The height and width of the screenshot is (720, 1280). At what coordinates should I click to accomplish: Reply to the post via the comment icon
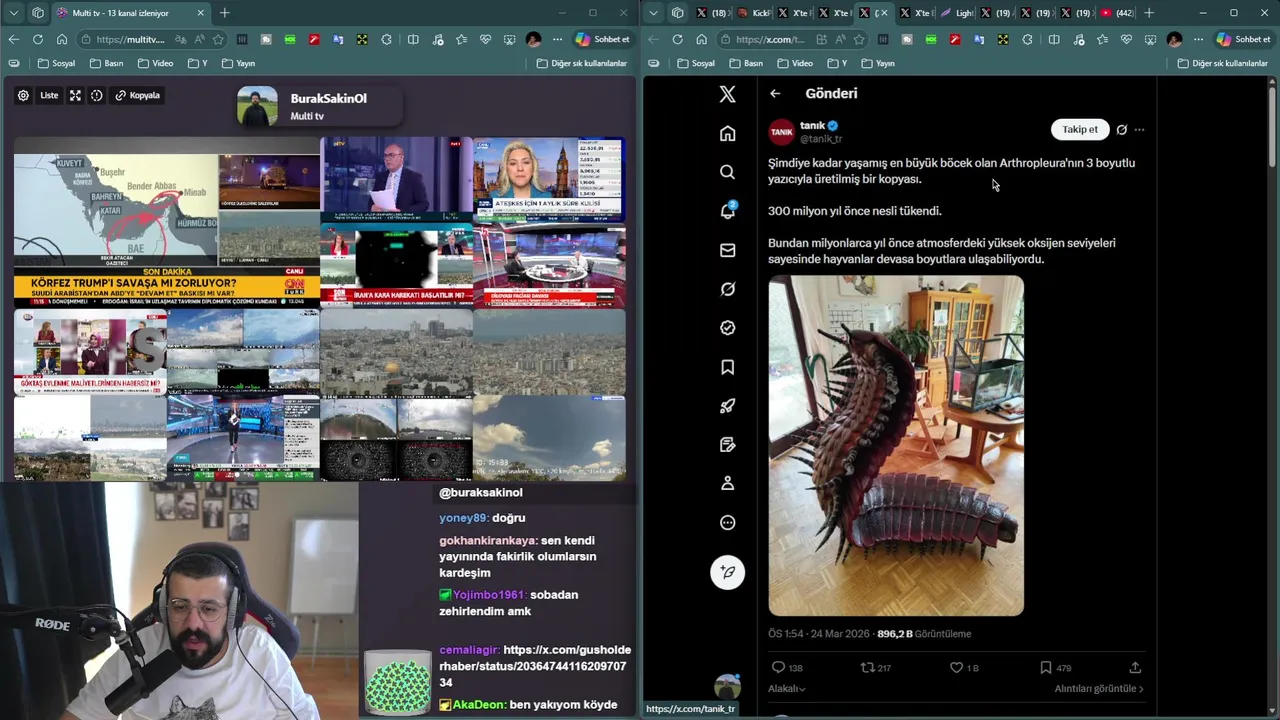tap(778, 667)
